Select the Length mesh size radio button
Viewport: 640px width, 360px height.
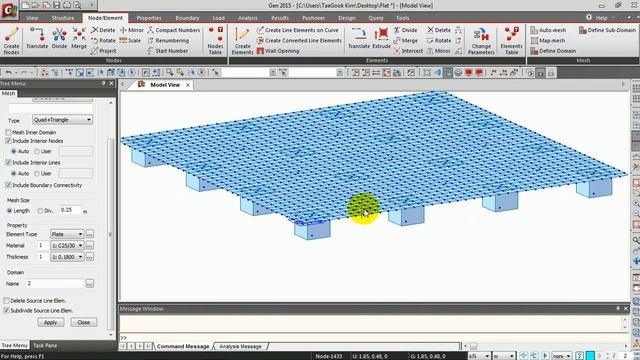tap(9, 211)
